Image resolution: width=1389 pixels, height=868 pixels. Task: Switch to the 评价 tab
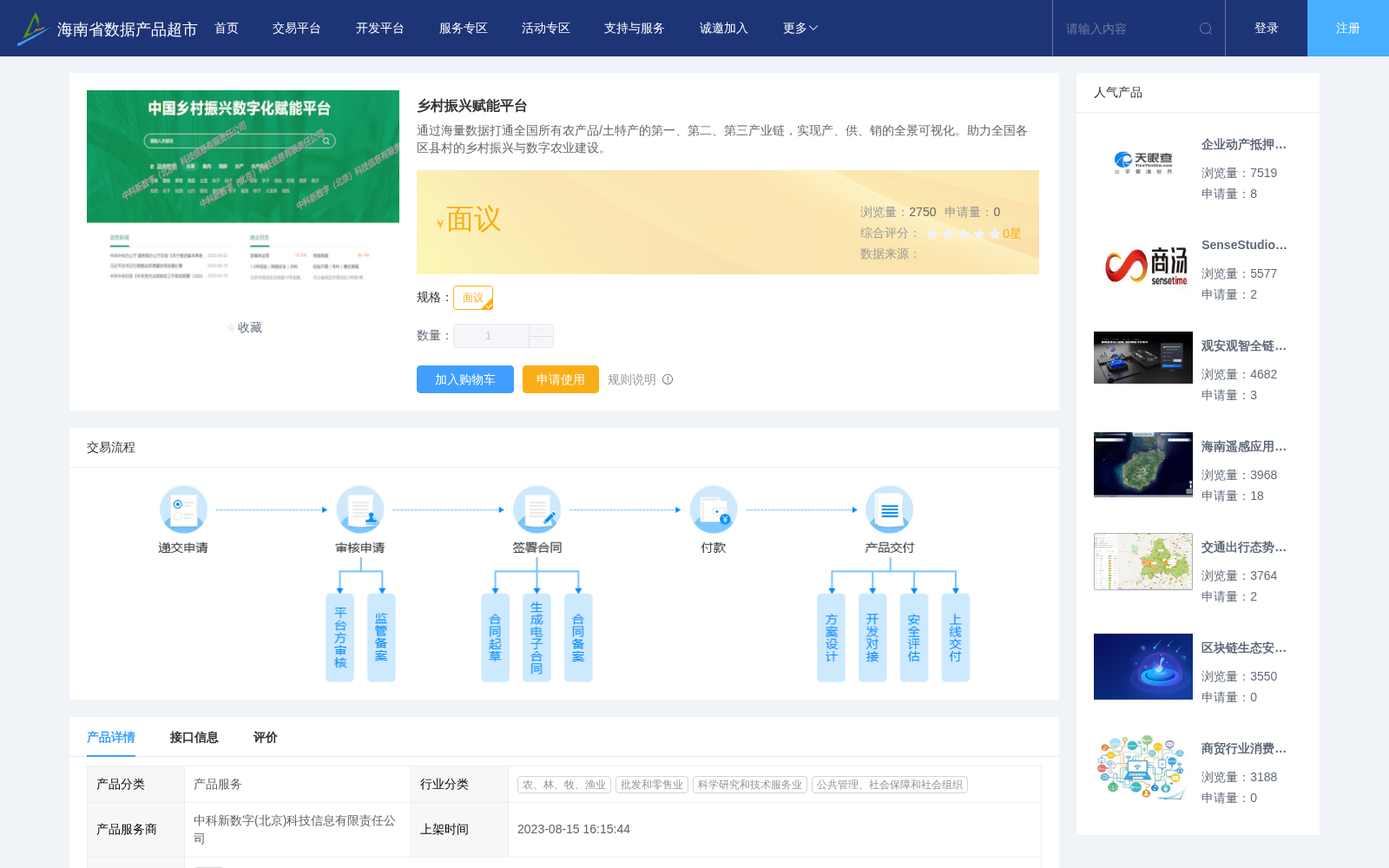[x=266, y=737]
